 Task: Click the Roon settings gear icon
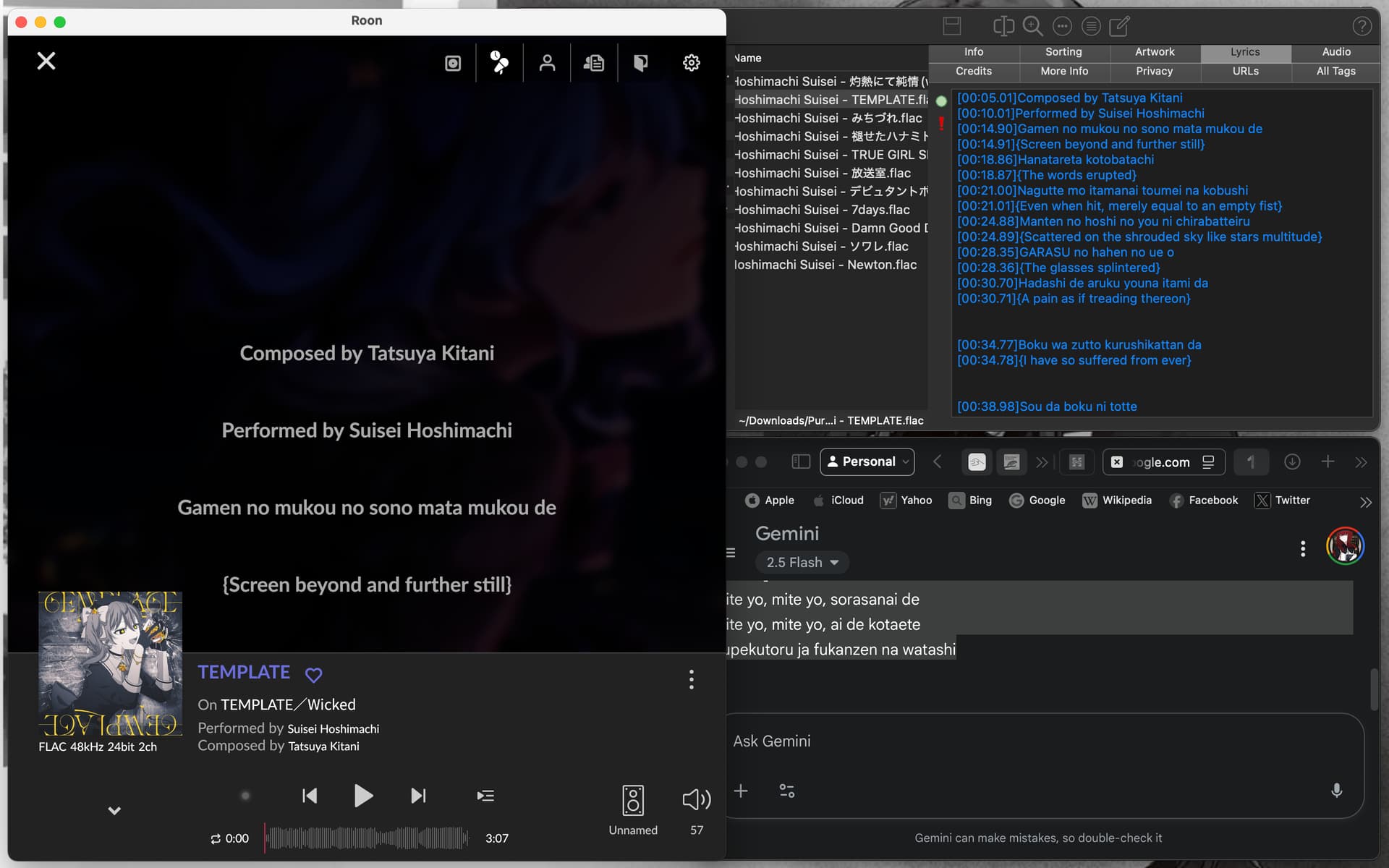[691, 63]
